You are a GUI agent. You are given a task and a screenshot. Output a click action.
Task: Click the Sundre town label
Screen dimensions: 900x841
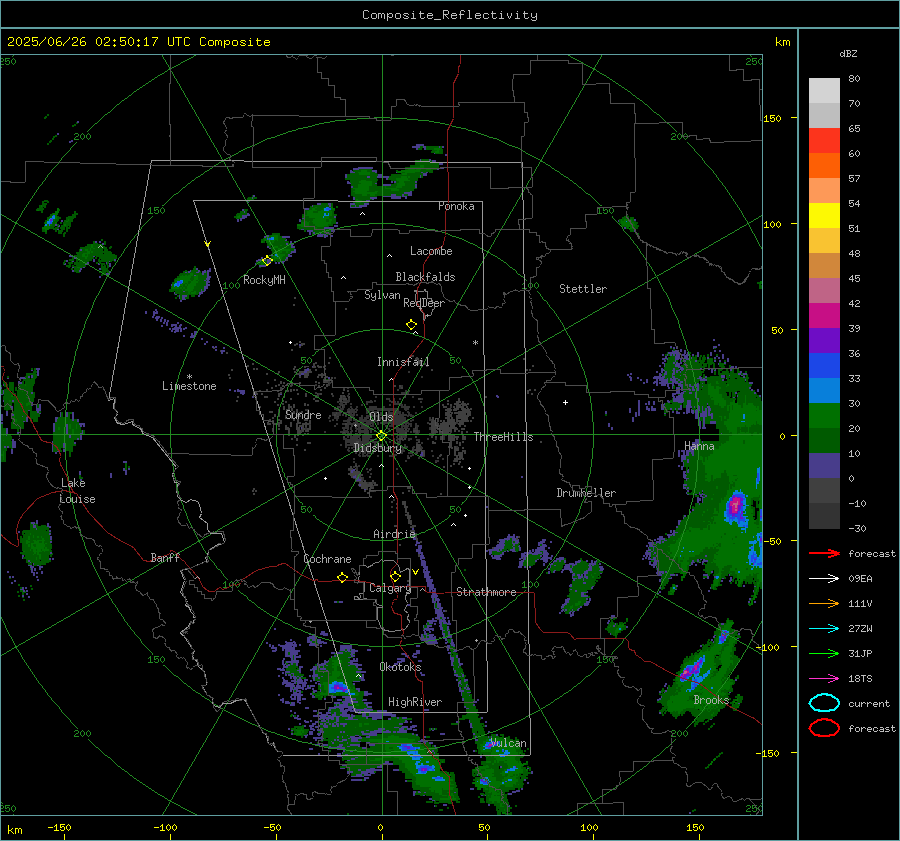pyautogui.click(x=303, y=414)
